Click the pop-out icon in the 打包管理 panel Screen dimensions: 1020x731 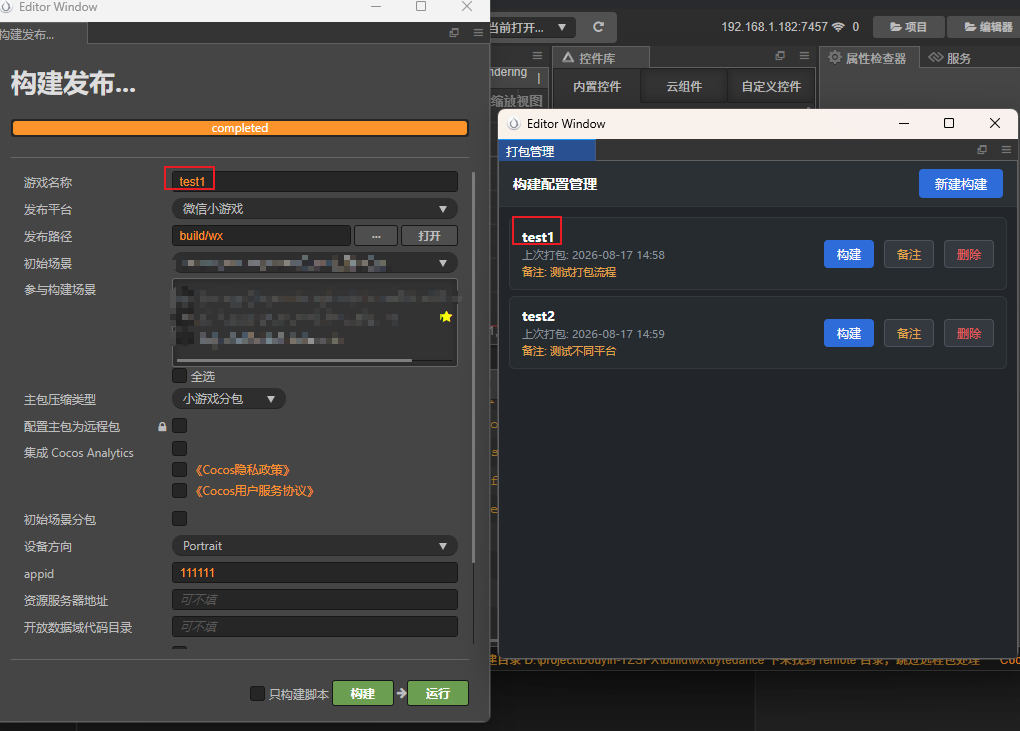(x=982, y=150)
